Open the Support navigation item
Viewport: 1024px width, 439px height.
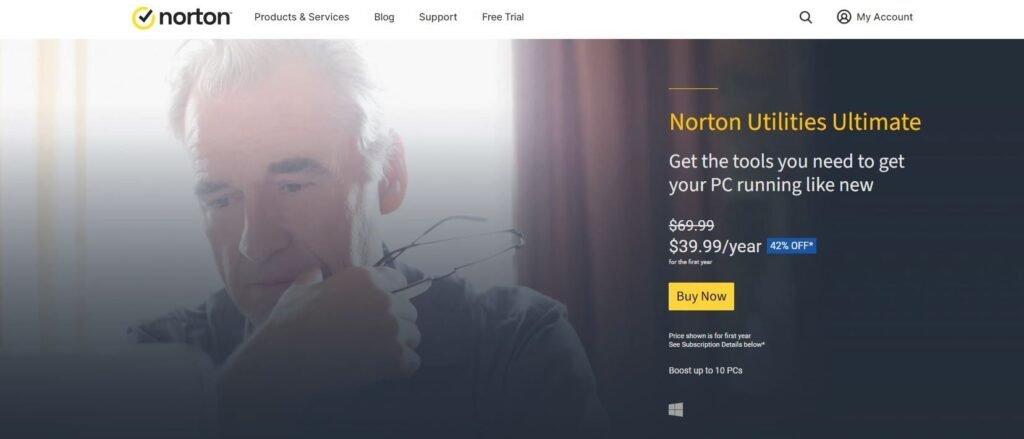438,17
